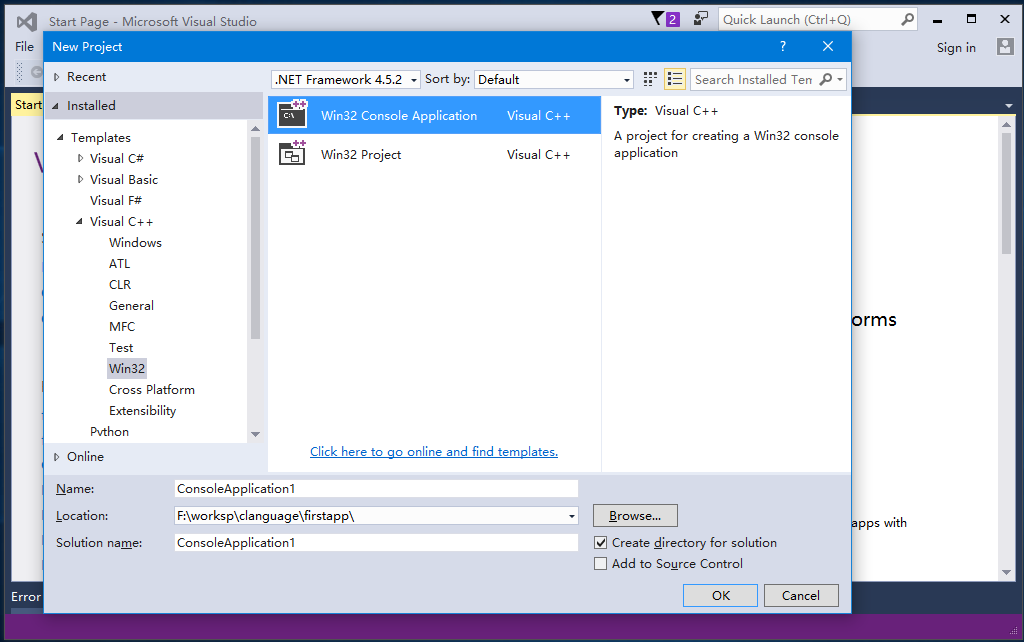Switch to small icons view
1024x642 pixels.
click(x=650, y=79)
